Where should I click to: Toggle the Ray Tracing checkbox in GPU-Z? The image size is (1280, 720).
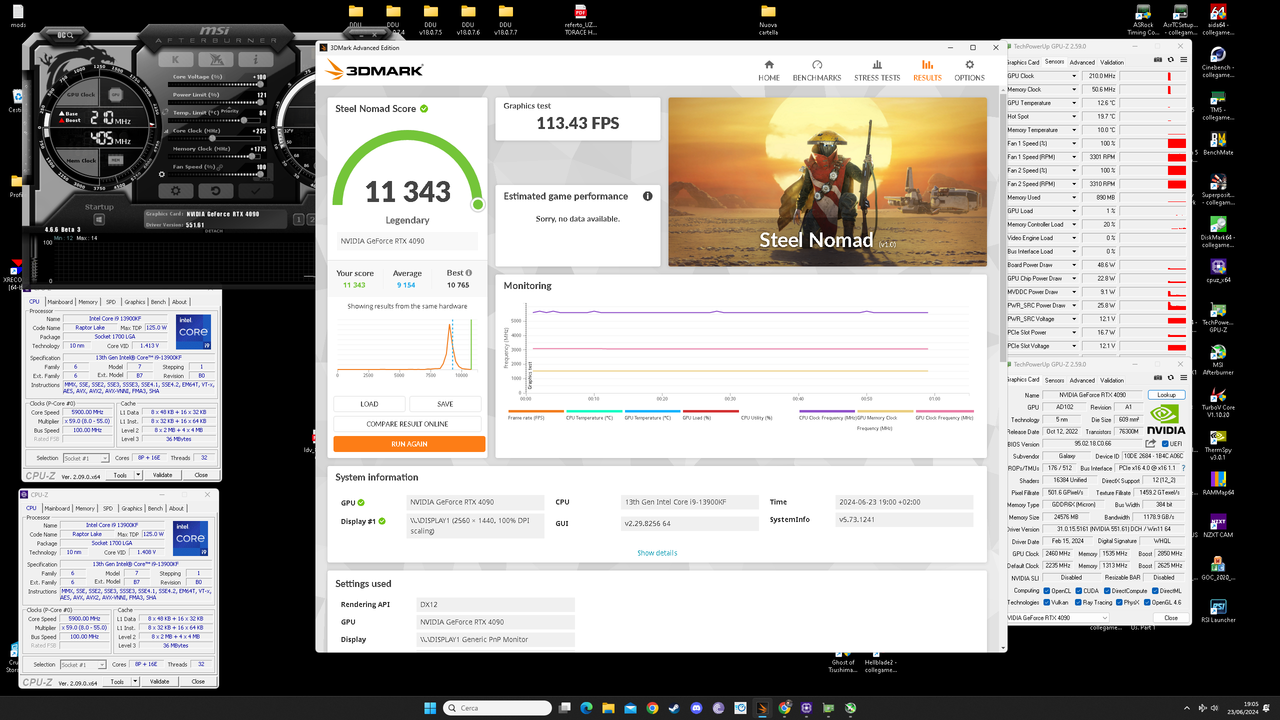tap(1078, 602)
